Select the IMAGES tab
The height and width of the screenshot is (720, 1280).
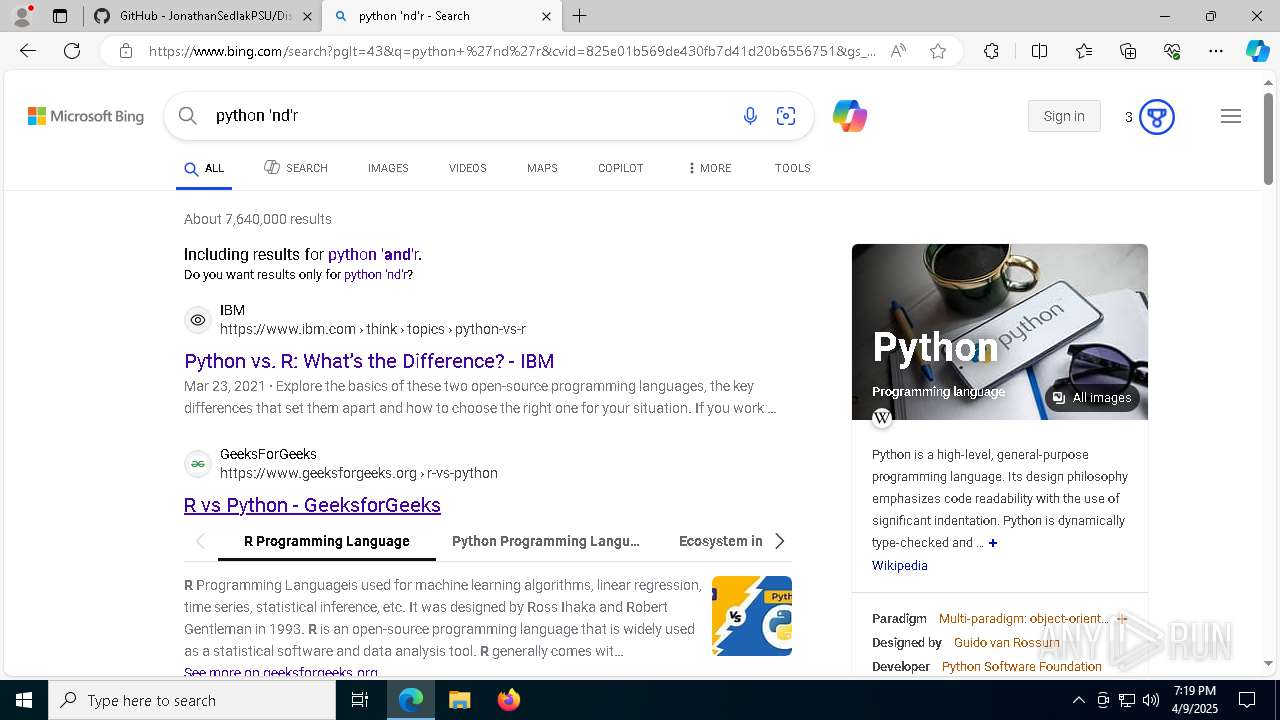(388, 168)
